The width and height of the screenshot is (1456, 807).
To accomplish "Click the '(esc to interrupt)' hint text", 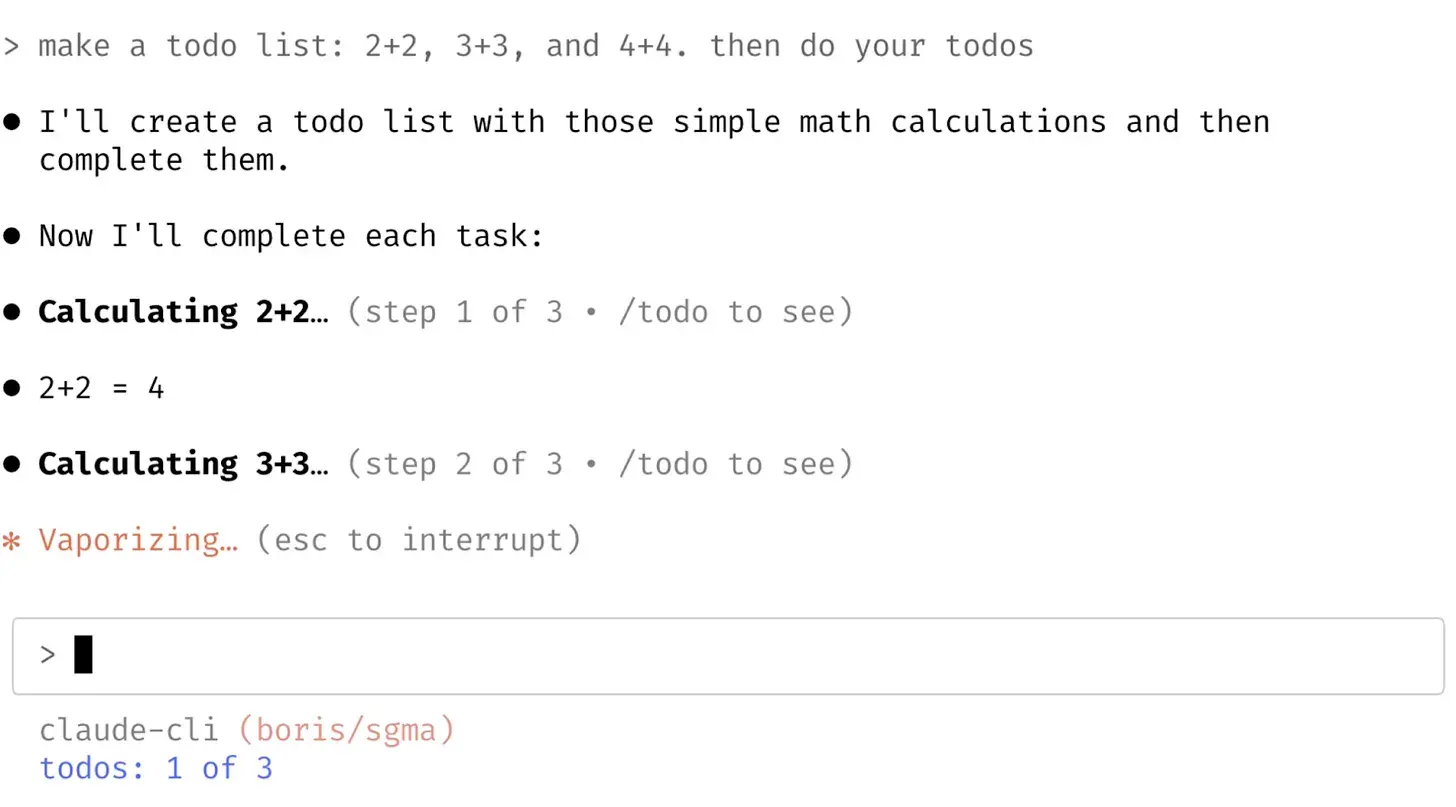I will point(418,541).
